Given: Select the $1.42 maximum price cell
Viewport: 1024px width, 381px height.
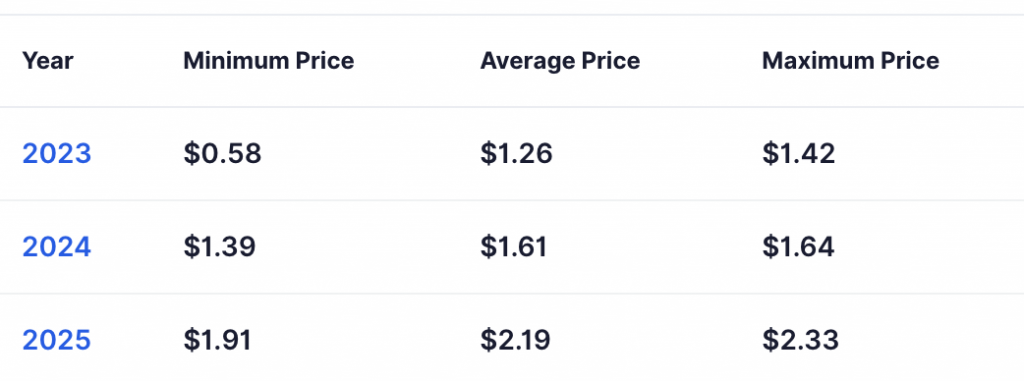Looking at the screenshot, I should click(799, 154).
